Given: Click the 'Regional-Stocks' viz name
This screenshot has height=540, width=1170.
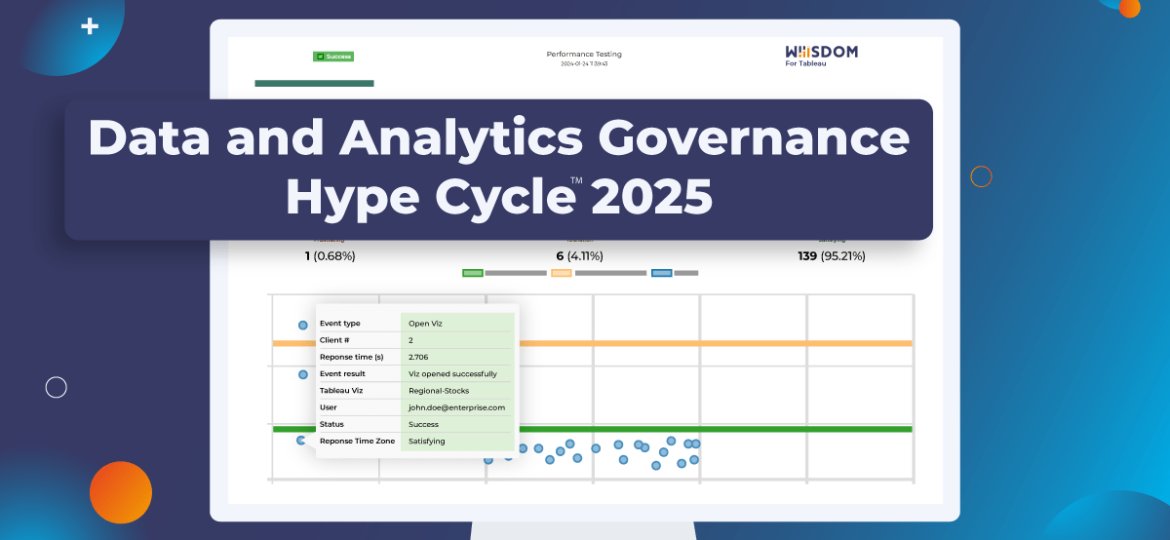Looking at the screenshot, I should tap(439, 390).
